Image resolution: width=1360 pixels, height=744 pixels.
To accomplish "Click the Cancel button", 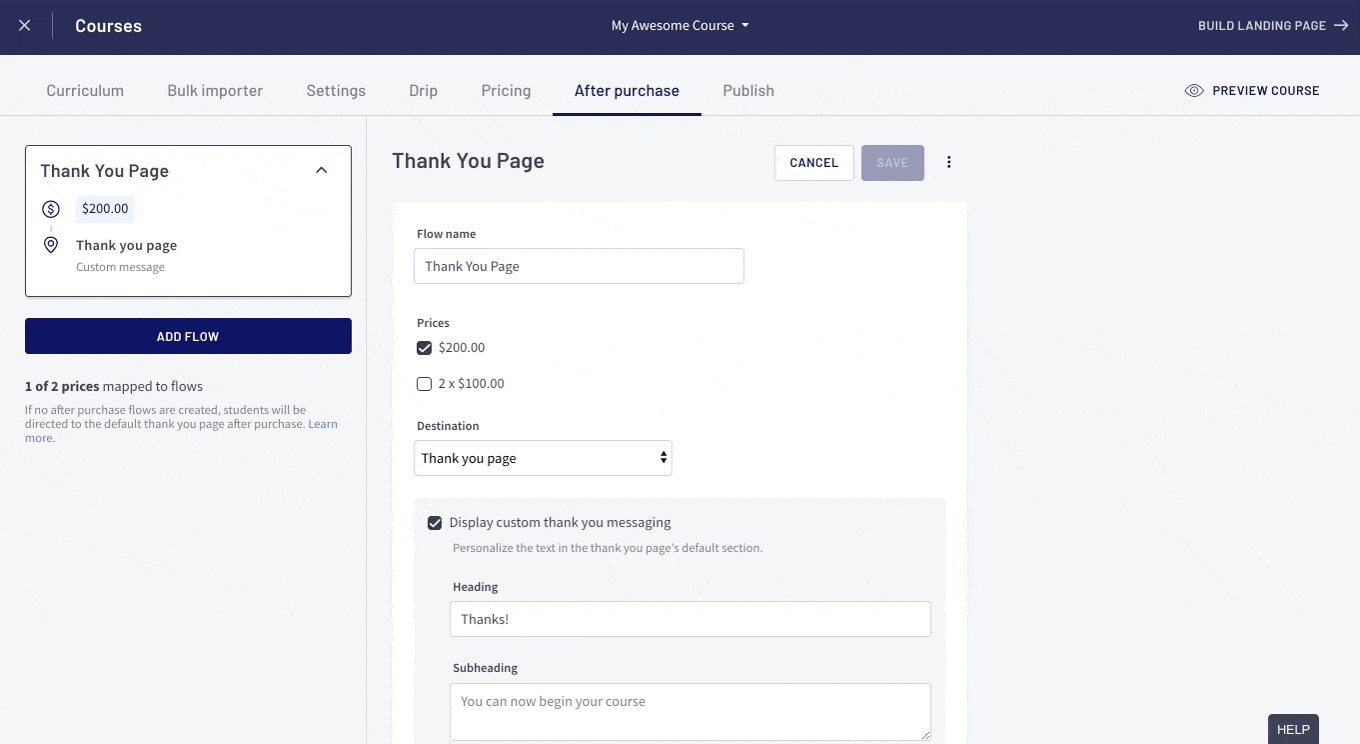I will [x=813, y=163].
